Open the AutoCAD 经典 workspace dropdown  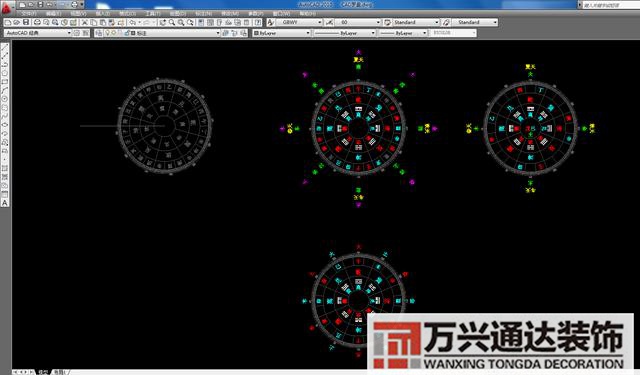tap(38, 33)
